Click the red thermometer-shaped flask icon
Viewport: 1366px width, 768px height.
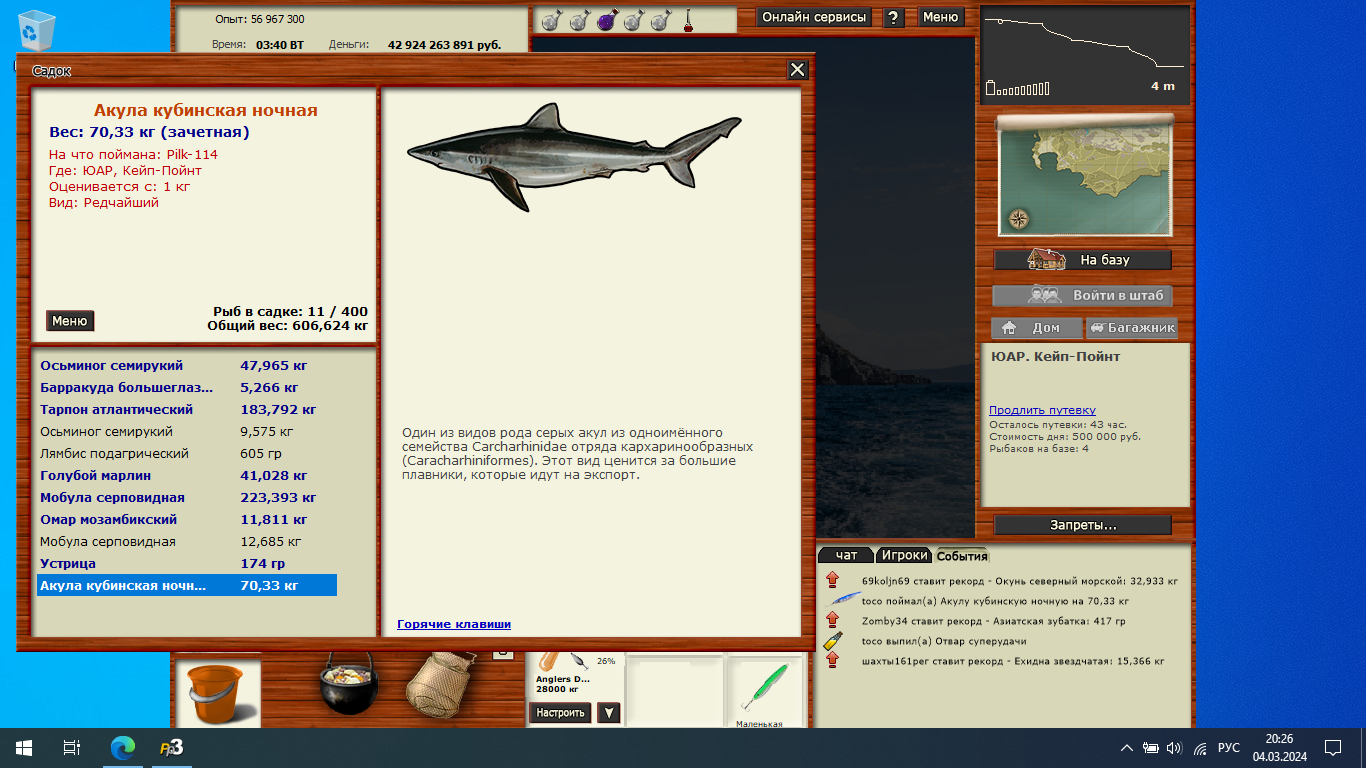point(688,20)
